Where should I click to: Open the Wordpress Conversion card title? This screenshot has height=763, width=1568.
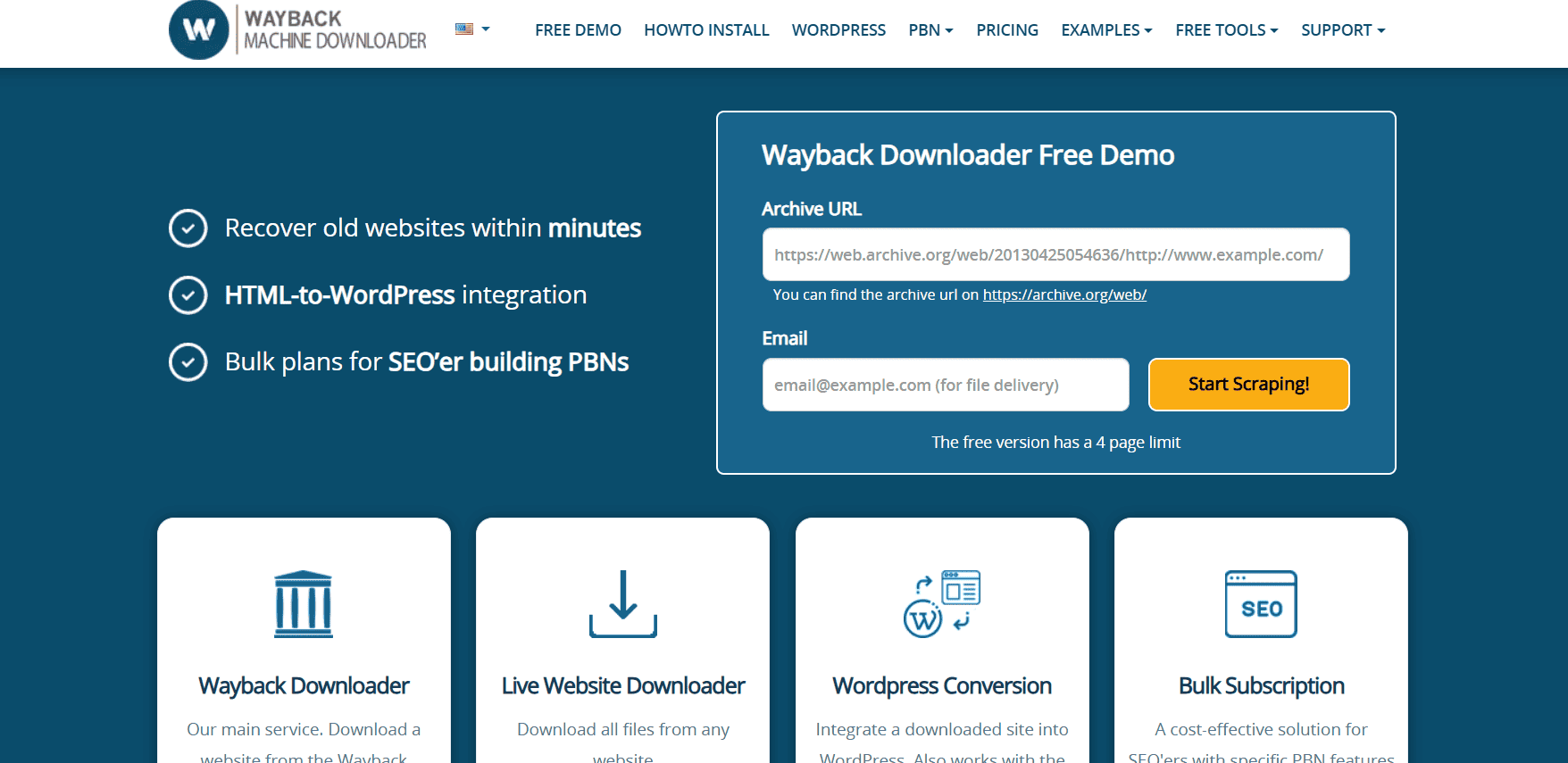coord(942,685)
